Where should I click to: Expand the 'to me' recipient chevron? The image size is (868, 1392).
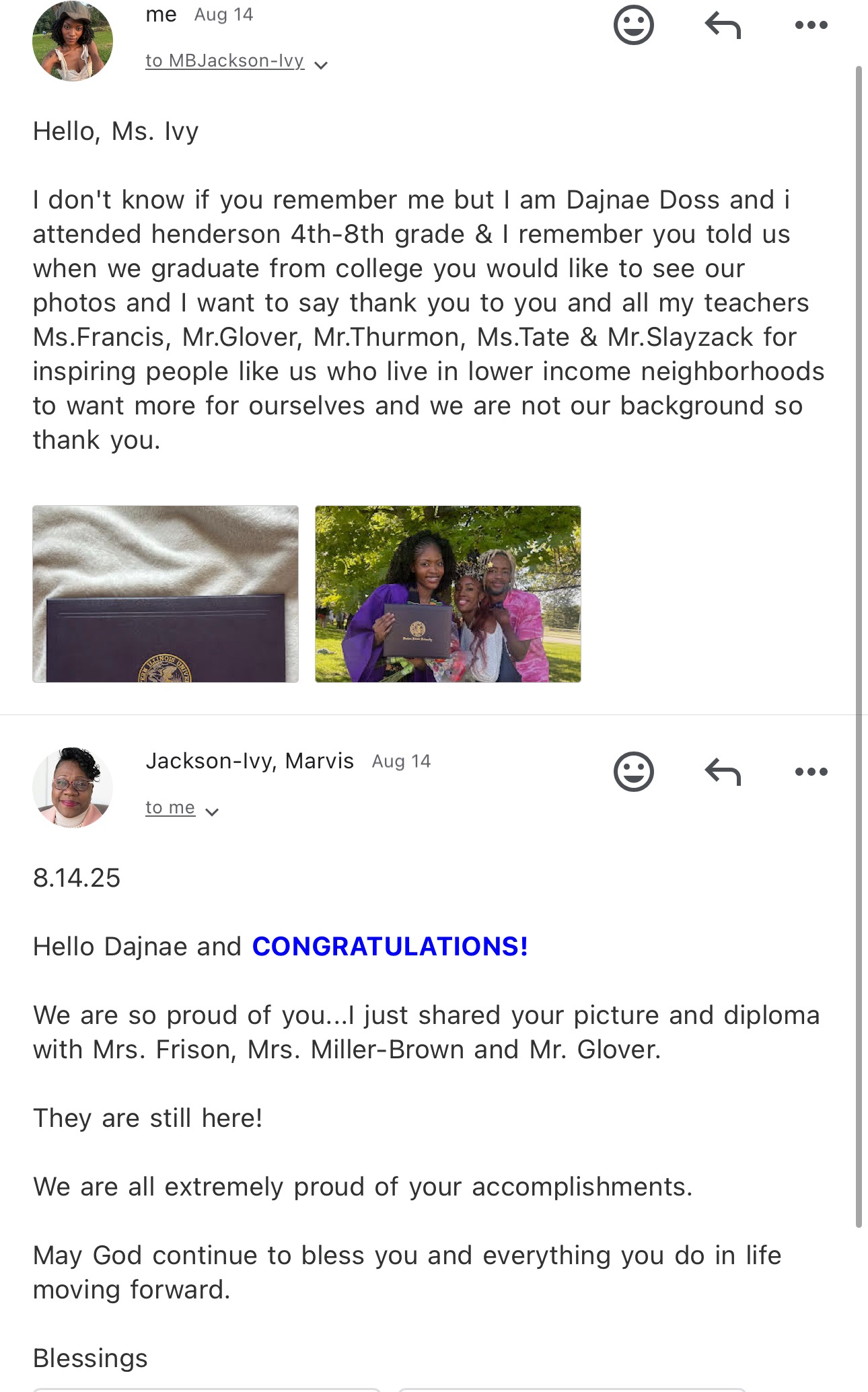pos(212,812)
